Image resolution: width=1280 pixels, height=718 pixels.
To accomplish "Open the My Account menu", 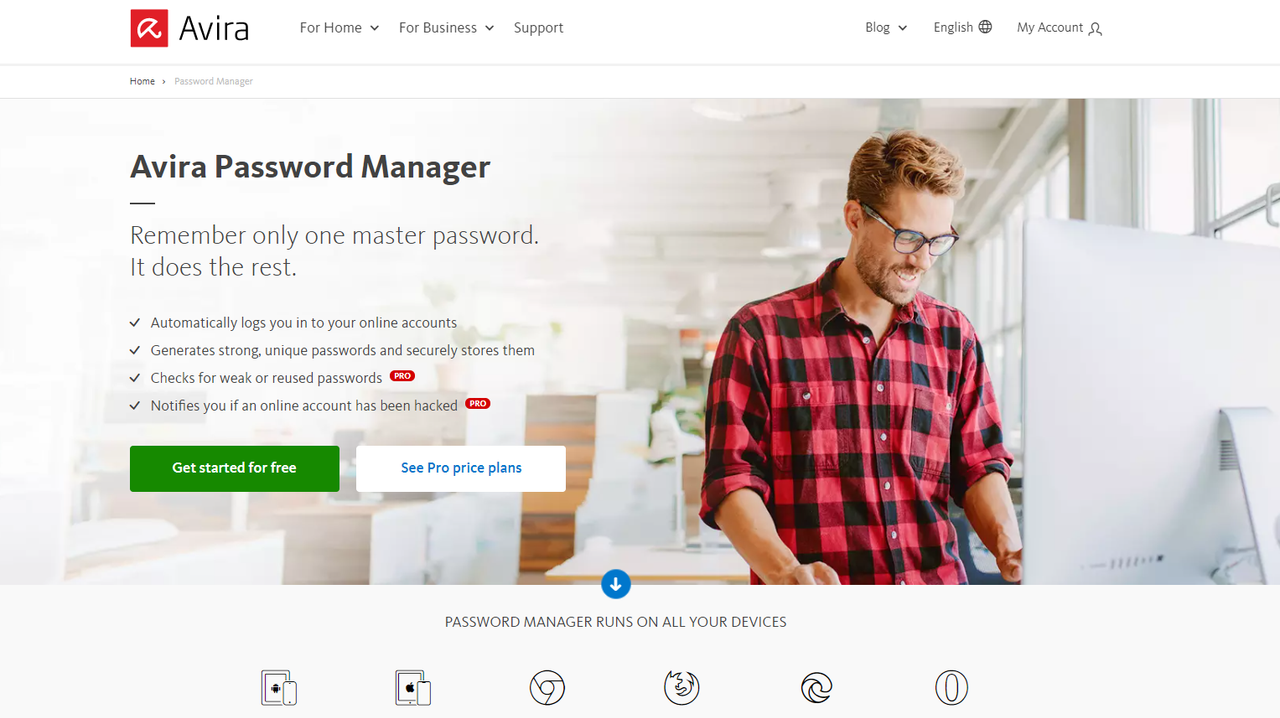I will [1059, 28].
